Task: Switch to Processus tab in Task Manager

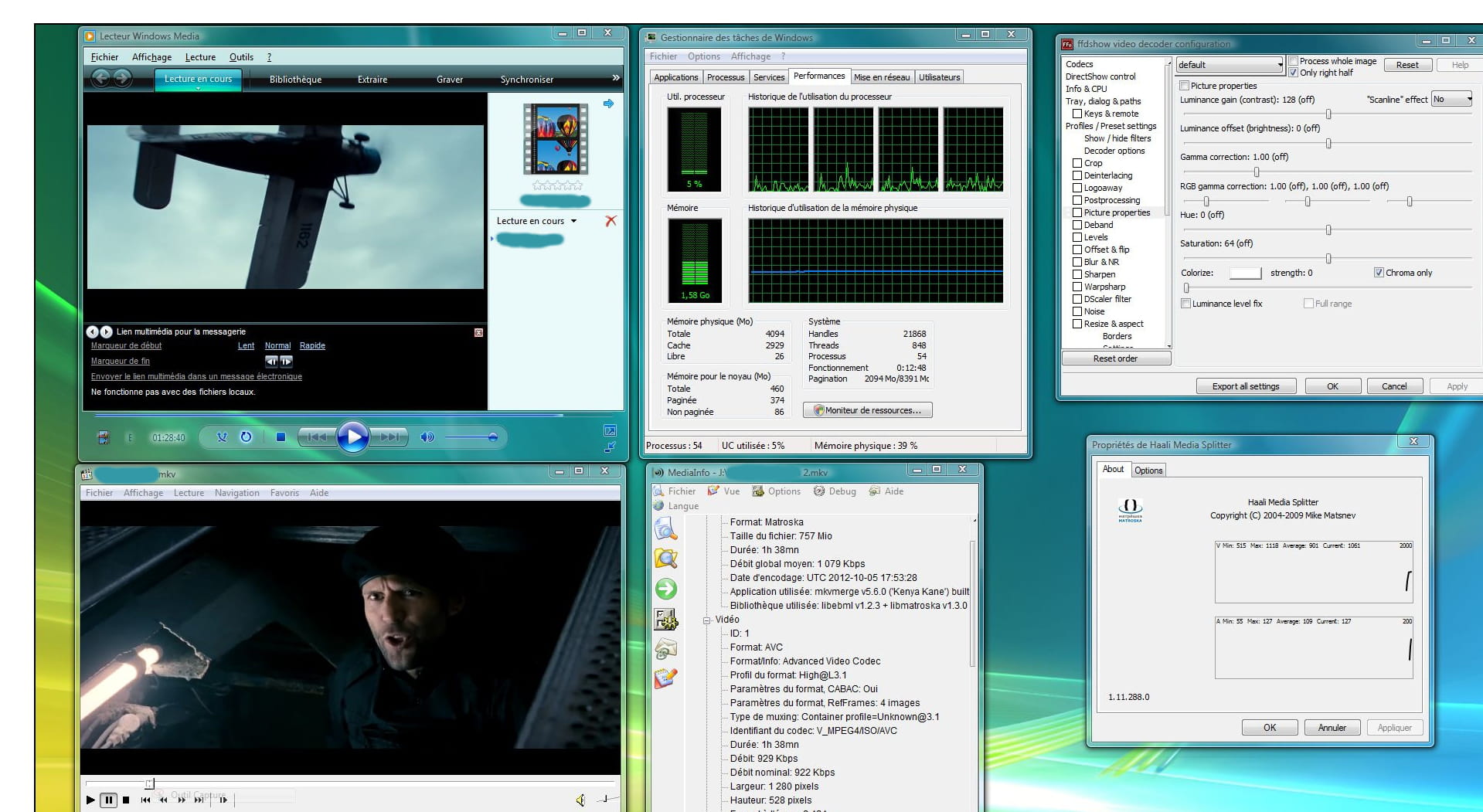Action: coord(726,77)
